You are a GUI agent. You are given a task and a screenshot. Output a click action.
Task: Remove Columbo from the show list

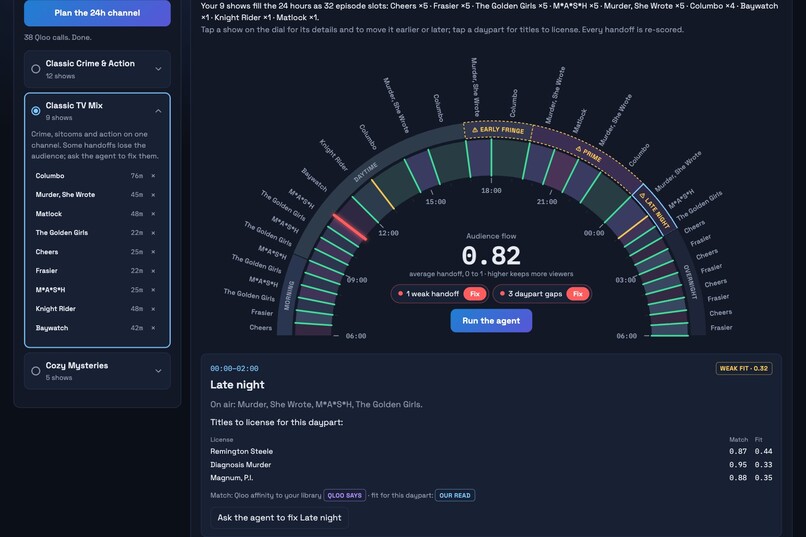coord(153,176)
